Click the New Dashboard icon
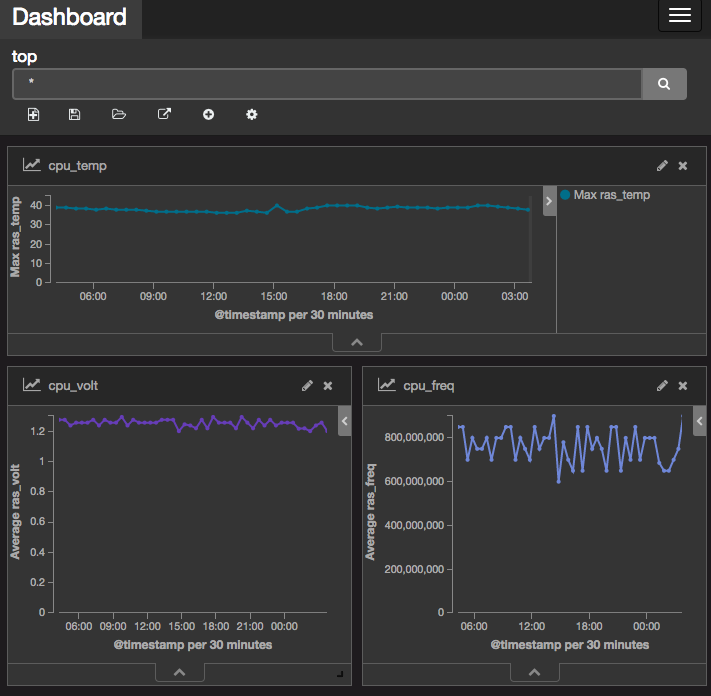This screenshot has width=711, height=696. tap(33, 115)
